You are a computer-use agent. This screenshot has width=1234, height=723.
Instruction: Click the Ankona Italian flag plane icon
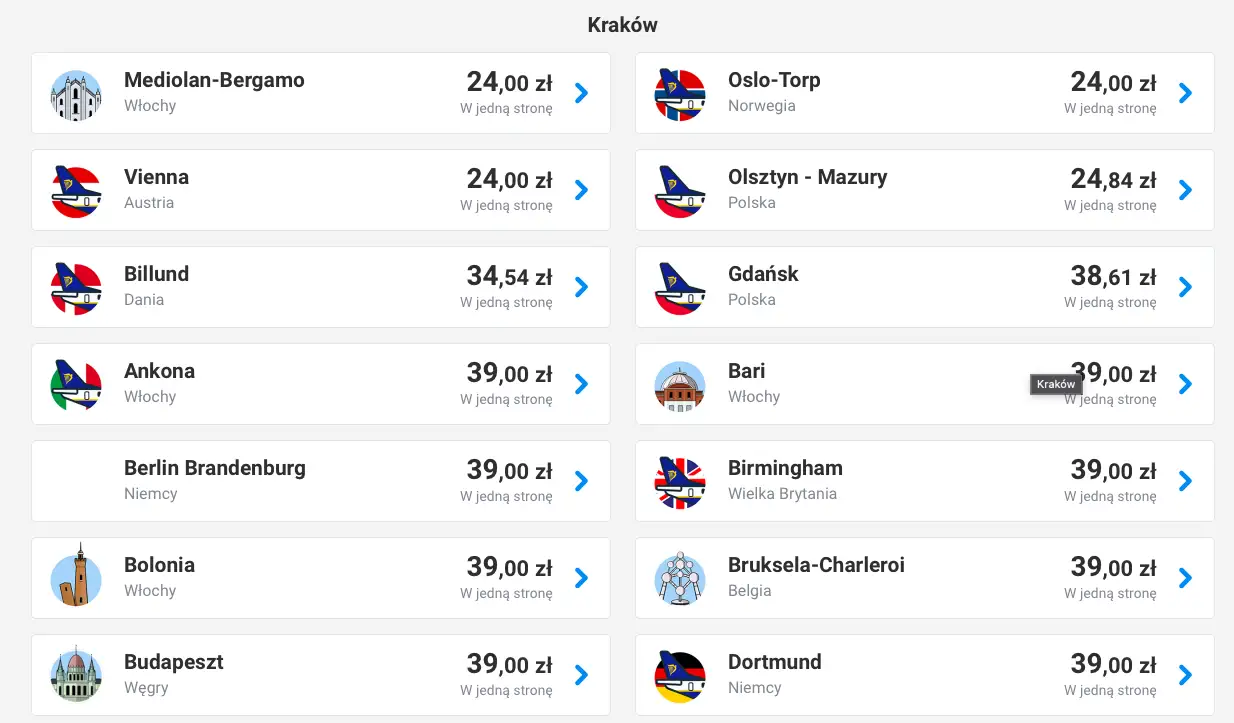point(76,386)
